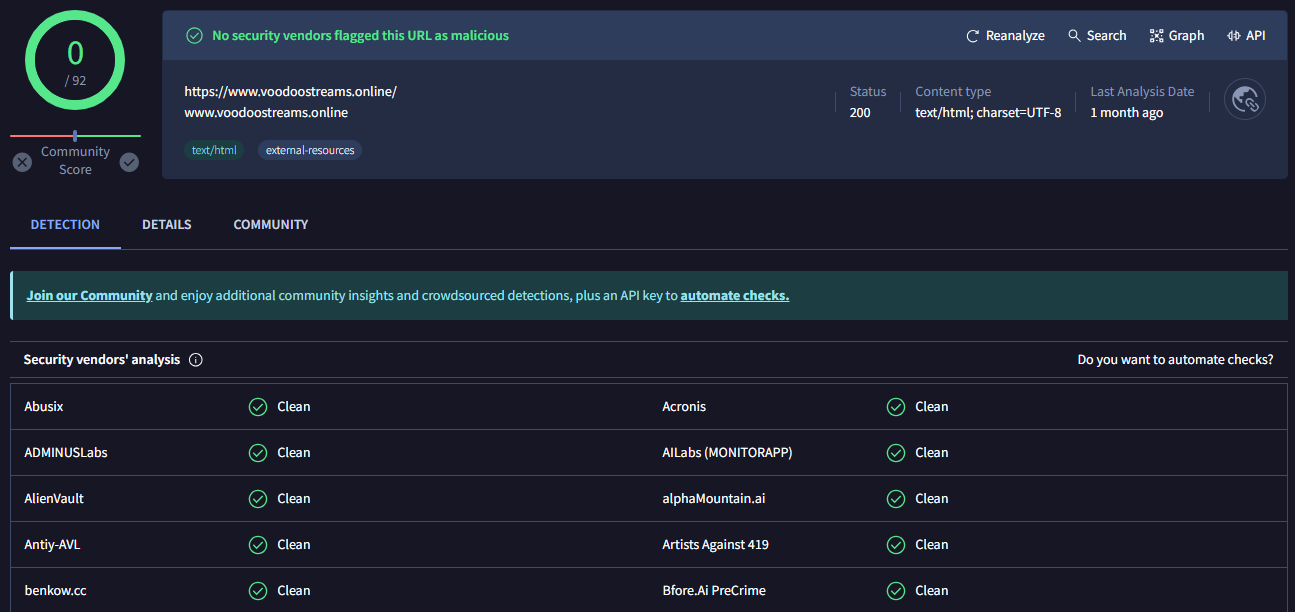Screen dimensions: 1295x612
Task: Click the alphaMountain.ai vendor name
Action: click(x=714, y=499)
